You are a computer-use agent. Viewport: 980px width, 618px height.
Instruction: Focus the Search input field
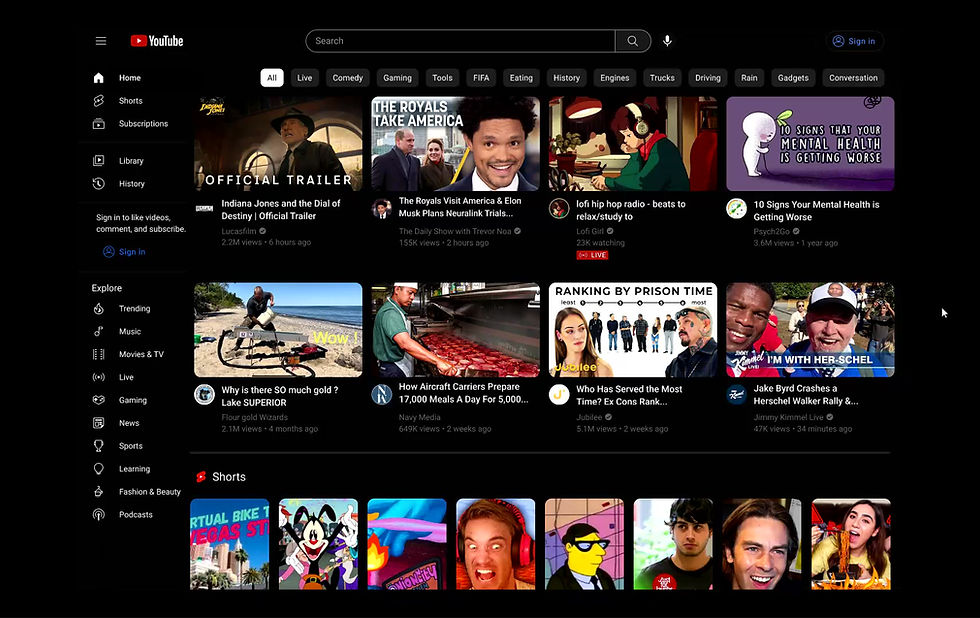pyautogui.click(x=461, y=41)
